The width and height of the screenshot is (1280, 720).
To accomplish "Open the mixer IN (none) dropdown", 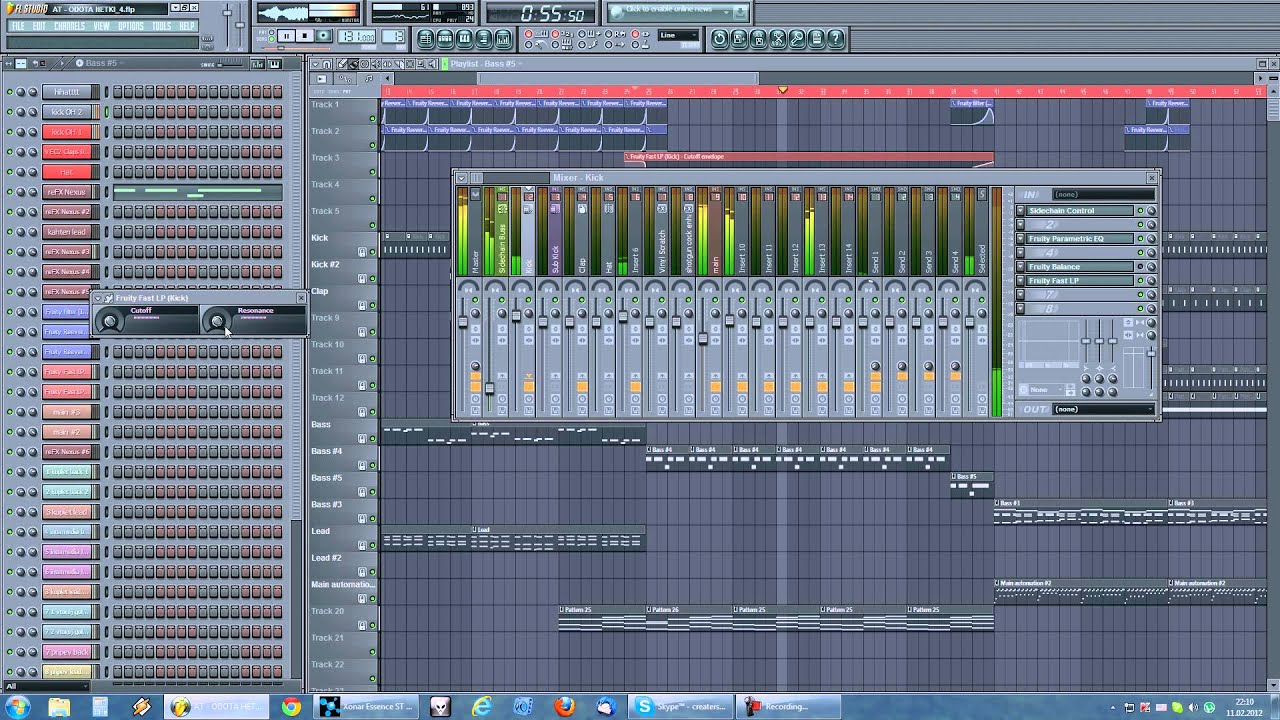I will coord(1103,194).
